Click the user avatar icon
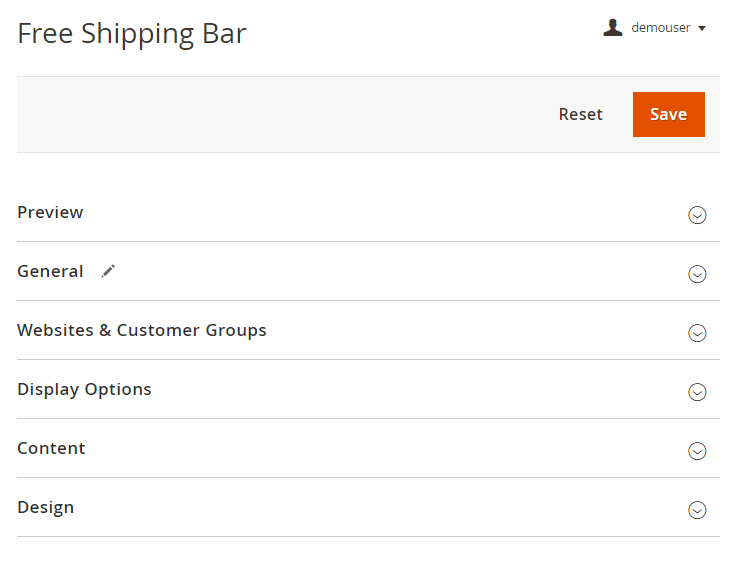738x562 pixels. [613, 28]
